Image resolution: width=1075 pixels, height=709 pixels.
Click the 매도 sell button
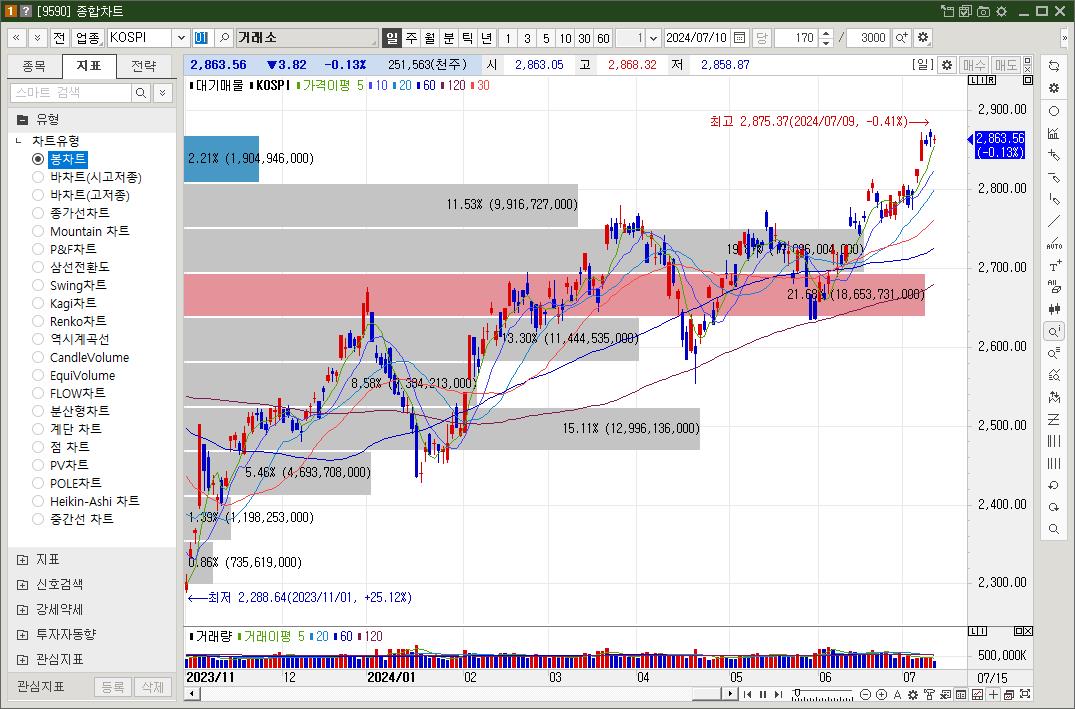point(1006,65)
